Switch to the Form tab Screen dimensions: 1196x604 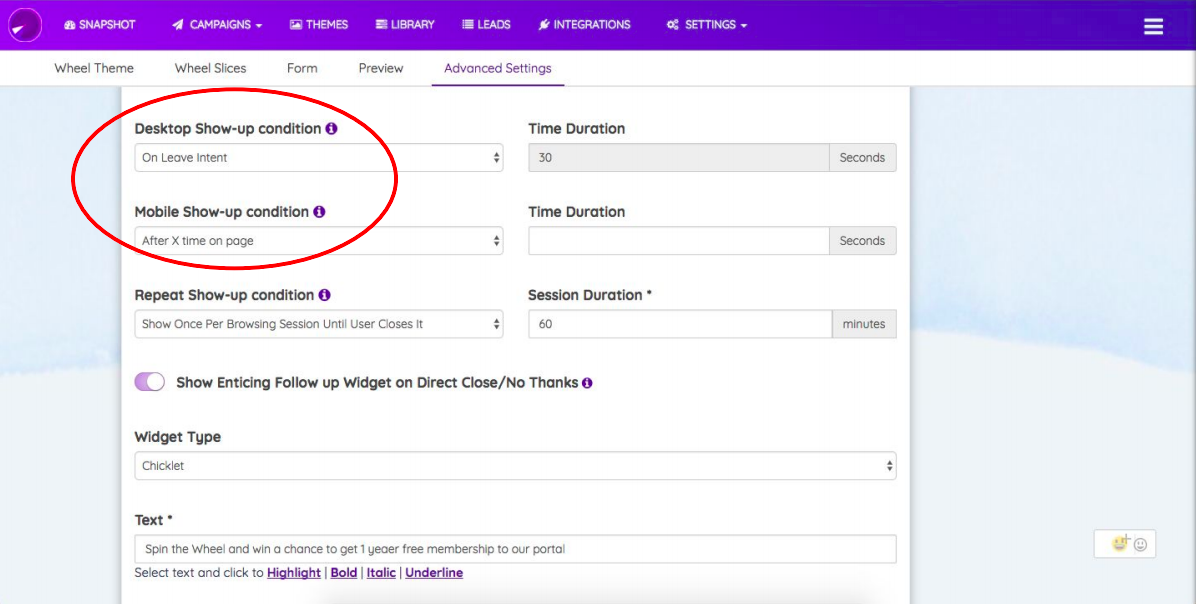coord(302,68)
